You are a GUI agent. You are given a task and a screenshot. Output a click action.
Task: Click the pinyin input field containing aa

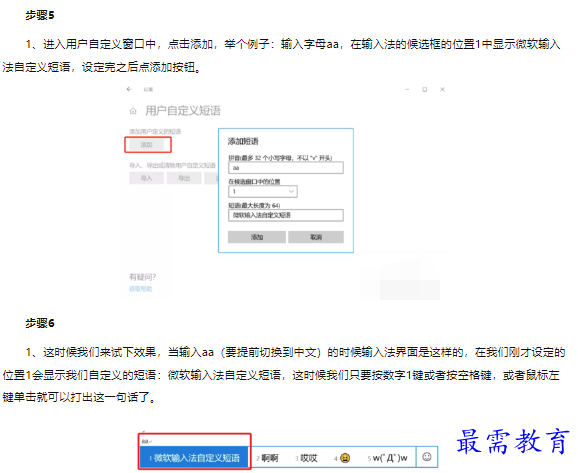click(286, 168)
